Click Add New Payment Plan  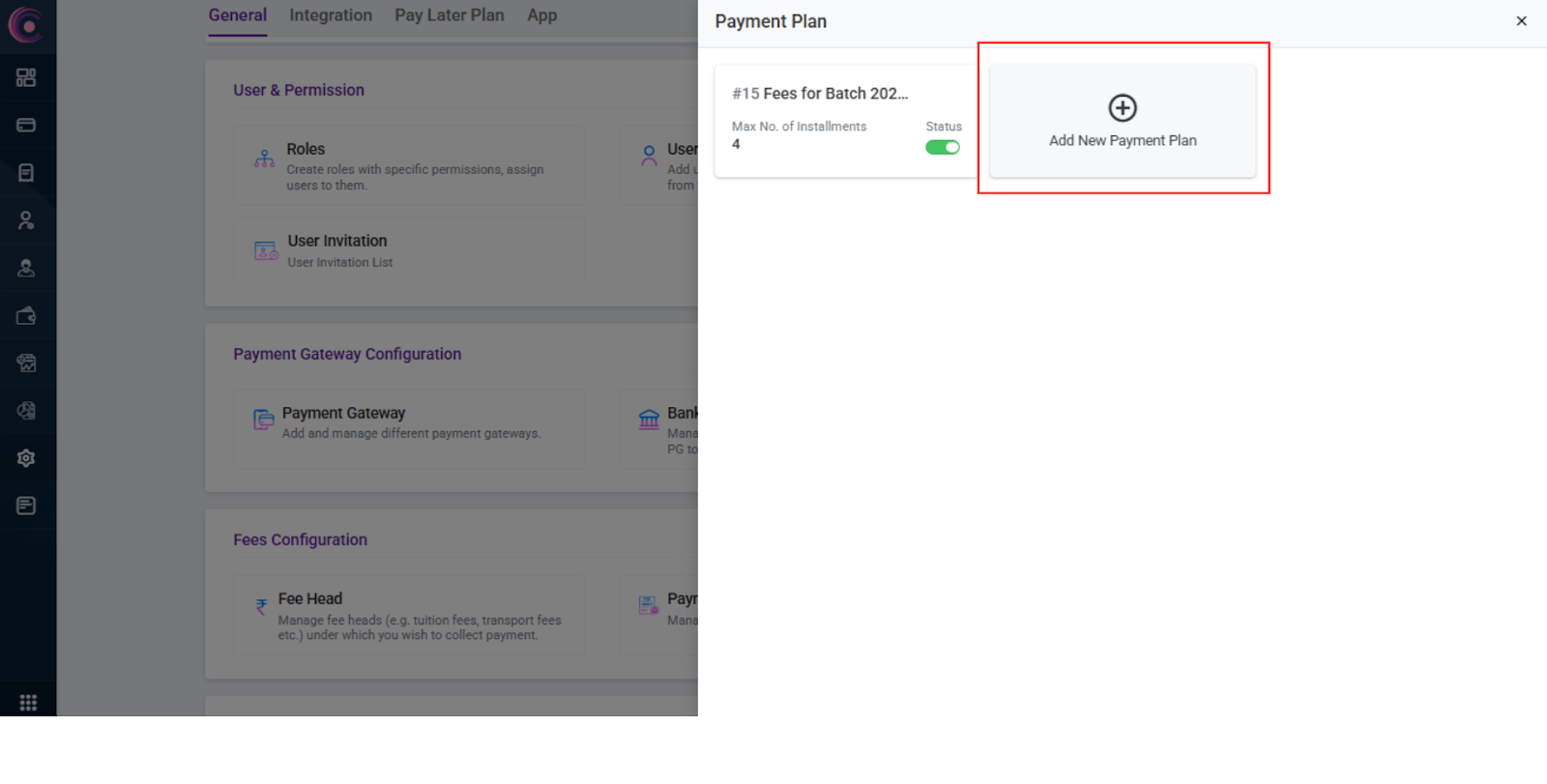1122,140
